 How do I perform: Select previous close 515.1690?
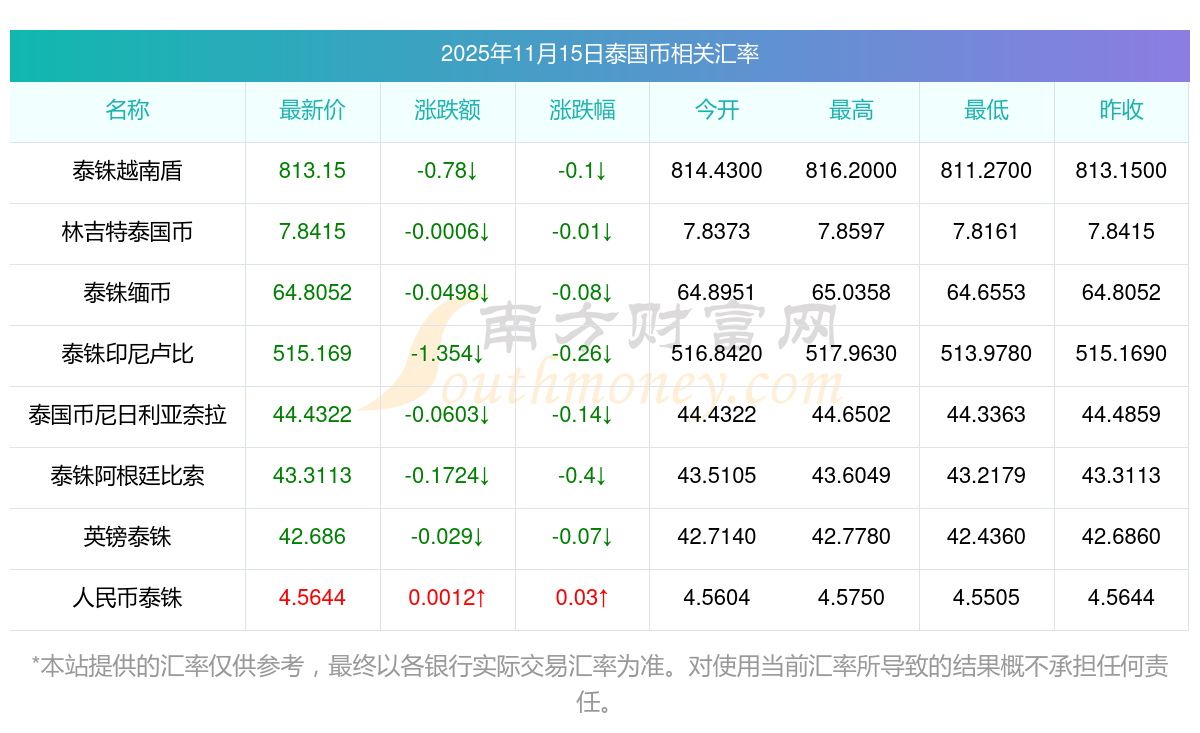(1121, 354)
